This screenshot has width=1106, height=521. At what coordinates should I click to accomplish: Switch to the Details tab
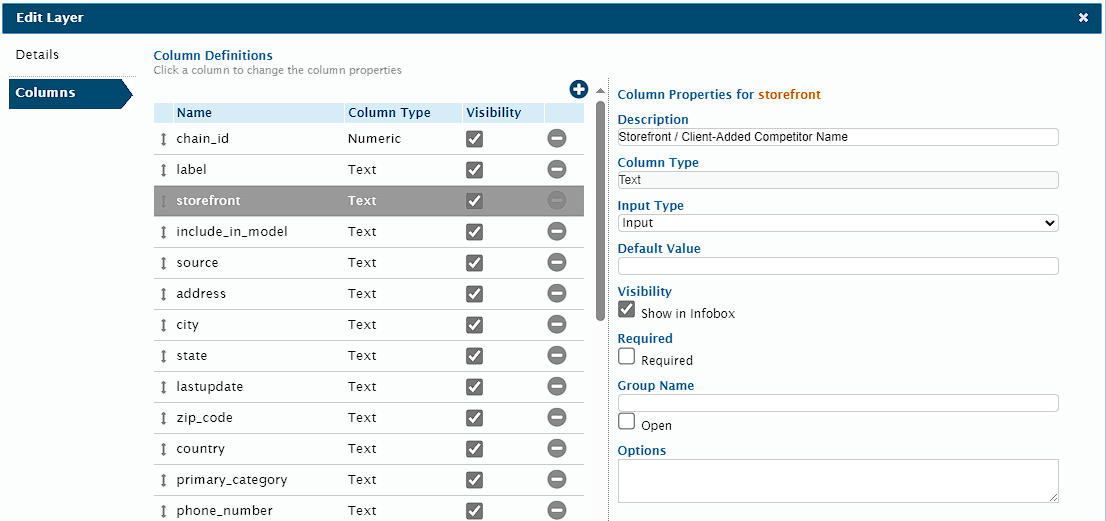tap(38, 55)
